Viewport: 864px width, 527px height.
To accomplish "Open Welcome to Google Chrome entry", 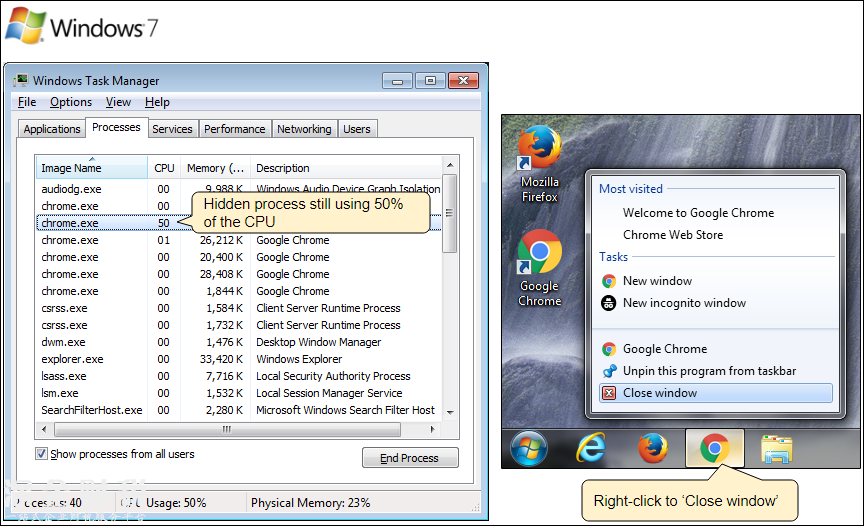I will coord(716,213).
